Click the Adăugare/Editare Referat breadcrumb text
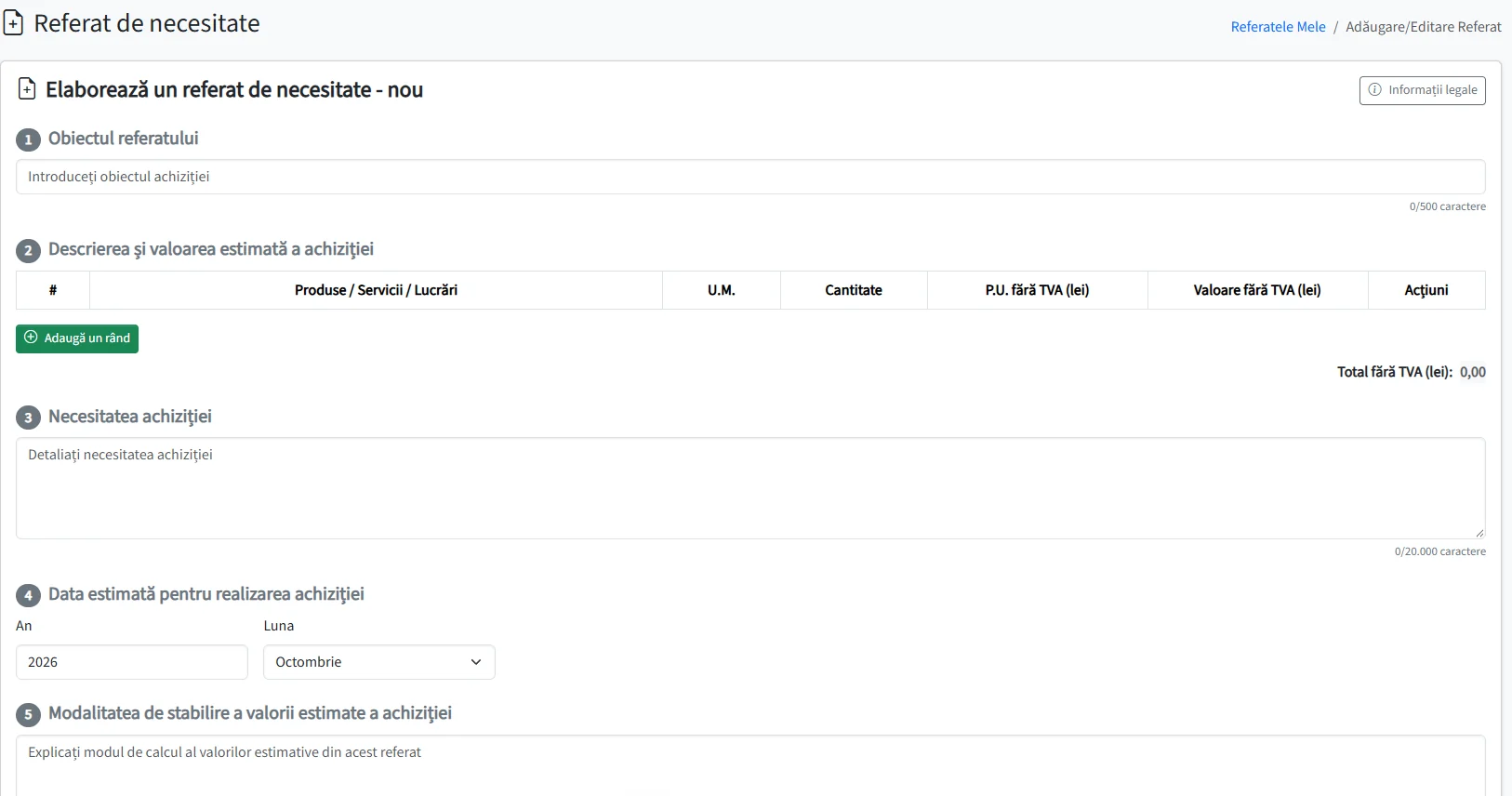 [x=1424, y=27]
